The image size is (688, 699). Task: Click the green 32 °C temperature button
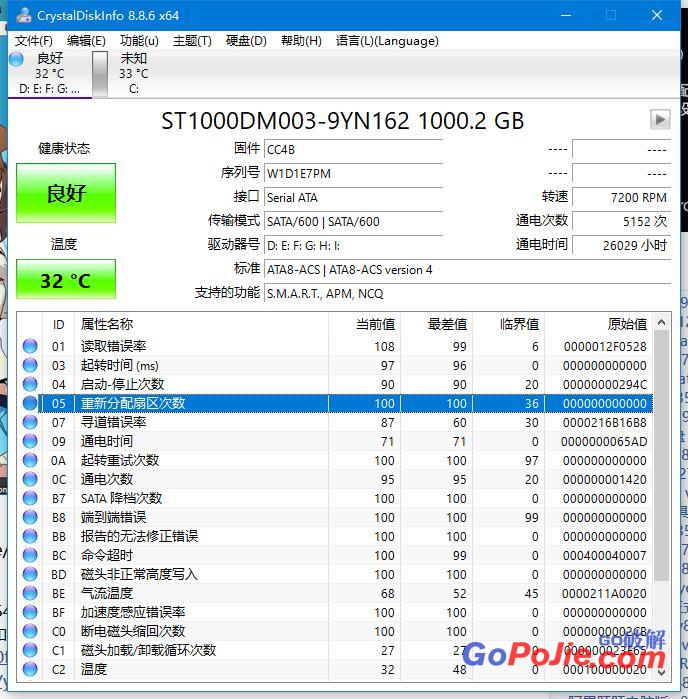coord(66,279)
